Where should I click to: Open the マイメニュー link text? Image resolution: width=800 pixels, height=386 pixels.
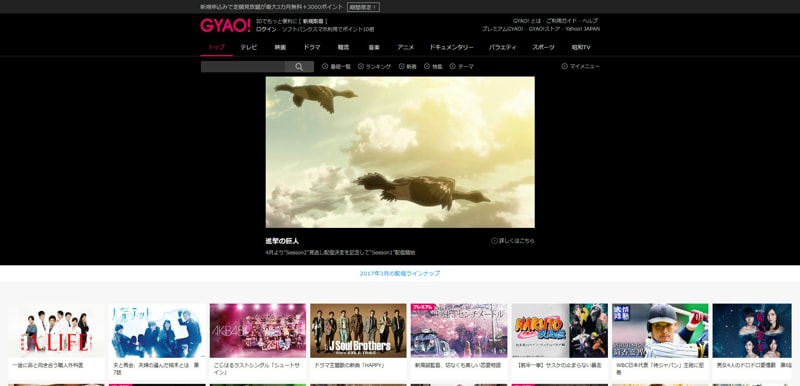[x=585, y=67]
